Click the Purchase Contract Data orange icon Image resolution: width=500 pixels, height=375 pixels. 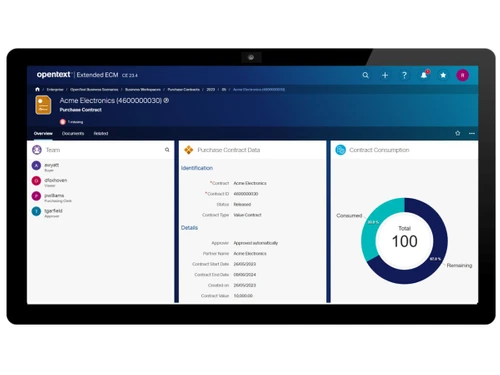pos(189,150)
